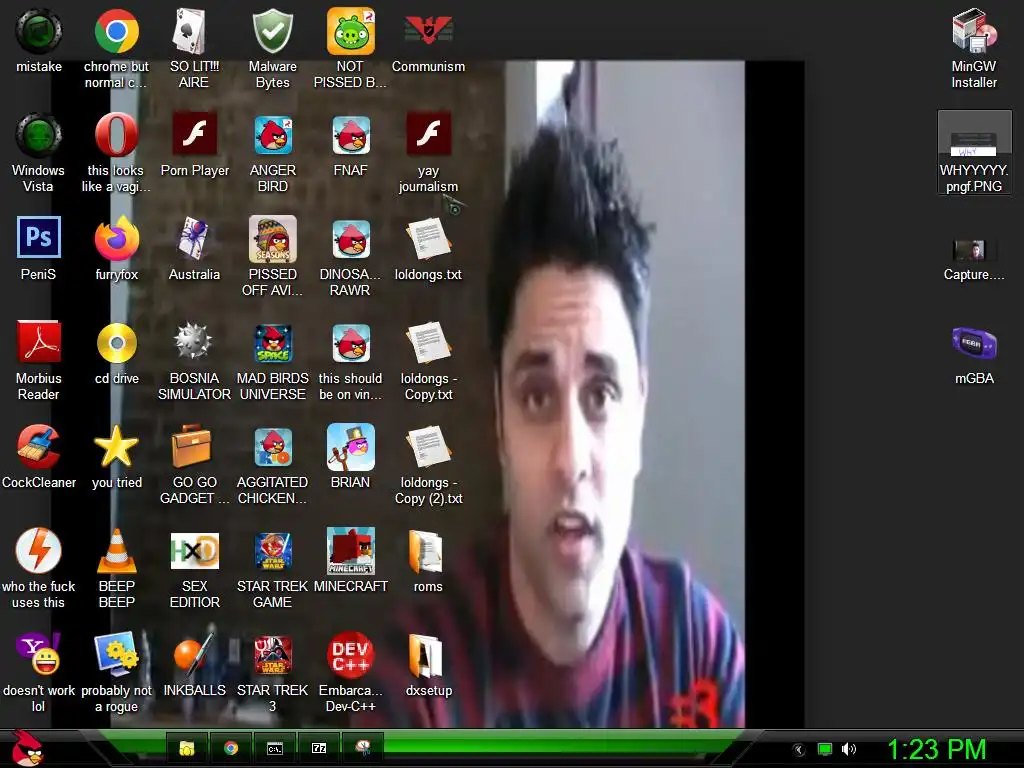1024x768 pixels.
Task: Show hidden tray icons arrow
Action: click(799, 750)
